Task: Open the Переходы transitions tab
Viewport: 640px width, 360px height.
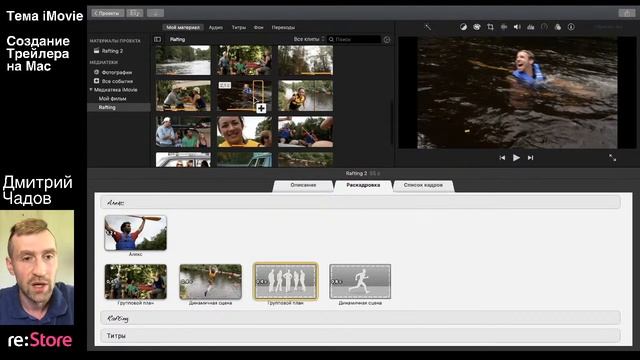Action: (x=283, y=27)
